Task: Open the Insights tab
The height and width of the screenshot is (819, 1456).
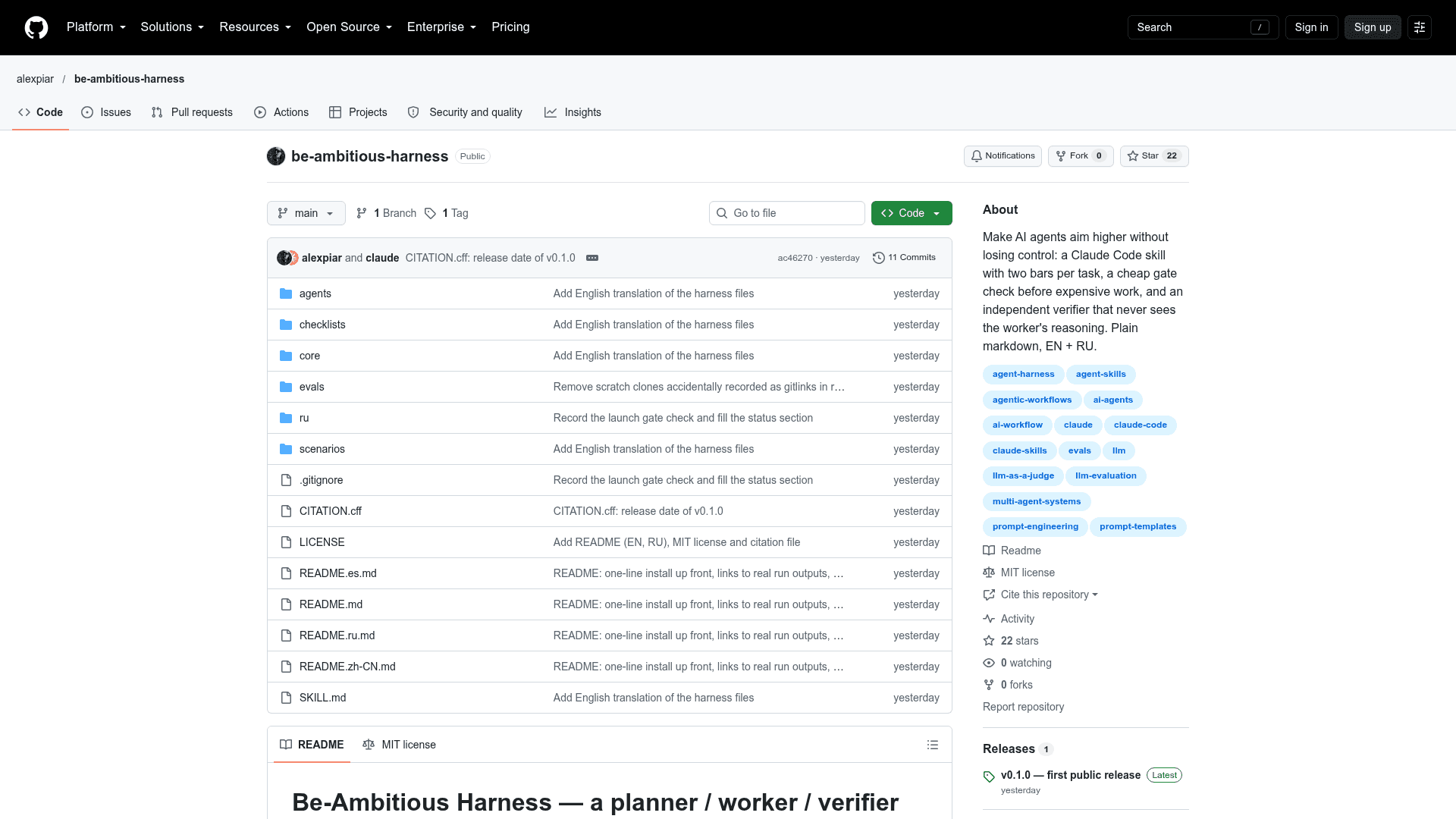Action: tap(573, 112)
